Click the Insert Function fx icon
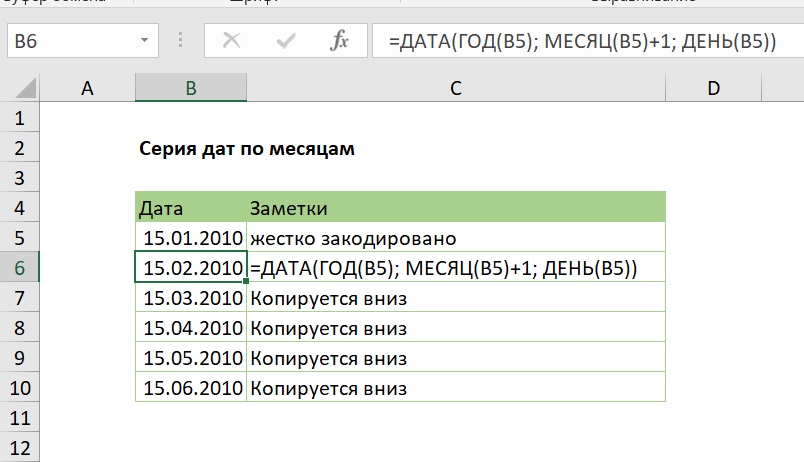The width and height of the screenshot is (804, 462). tap(339, 40)
